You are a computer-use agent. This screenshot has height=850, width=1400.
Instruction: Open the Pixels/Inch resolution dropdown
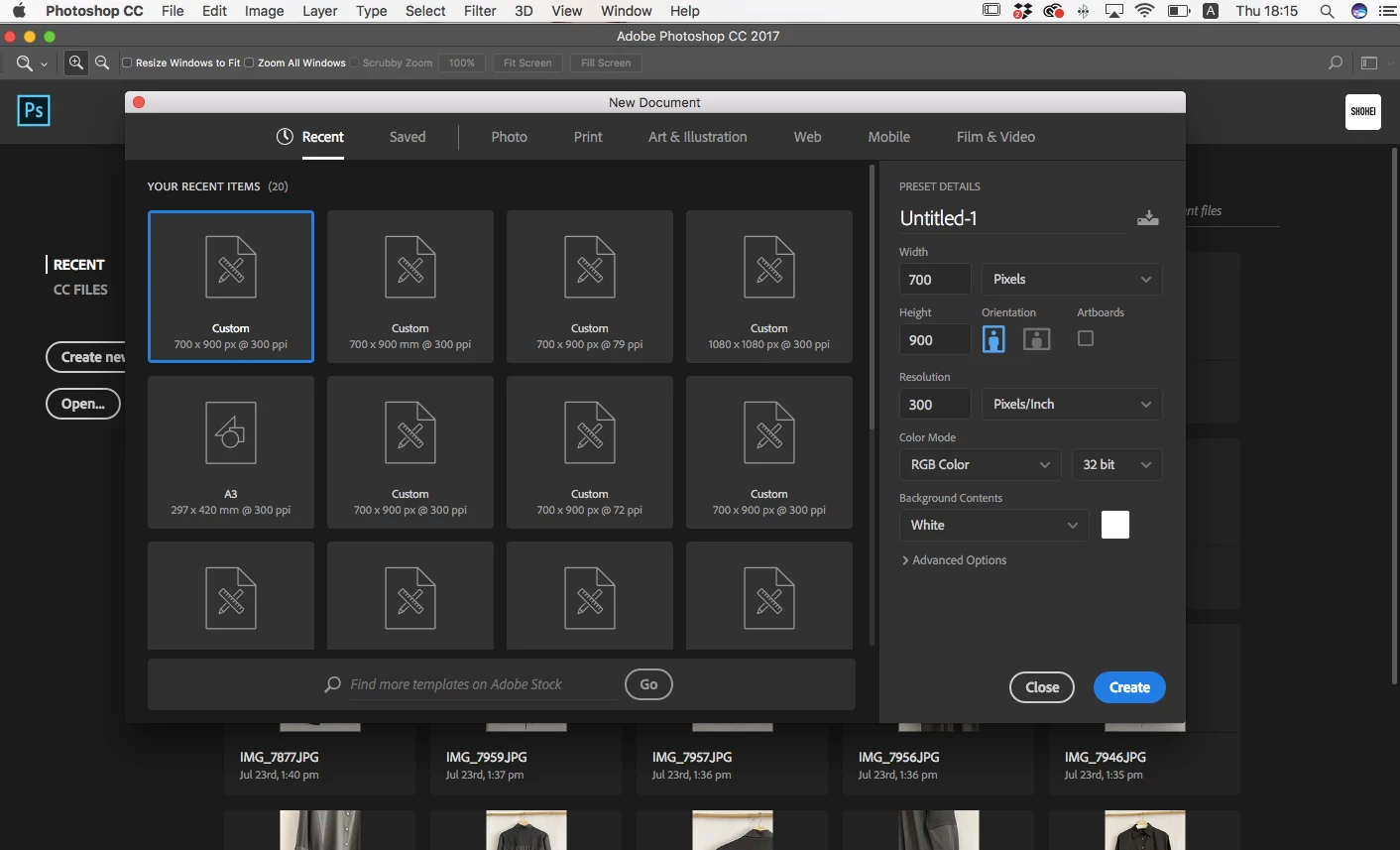tap(1072, 405)
